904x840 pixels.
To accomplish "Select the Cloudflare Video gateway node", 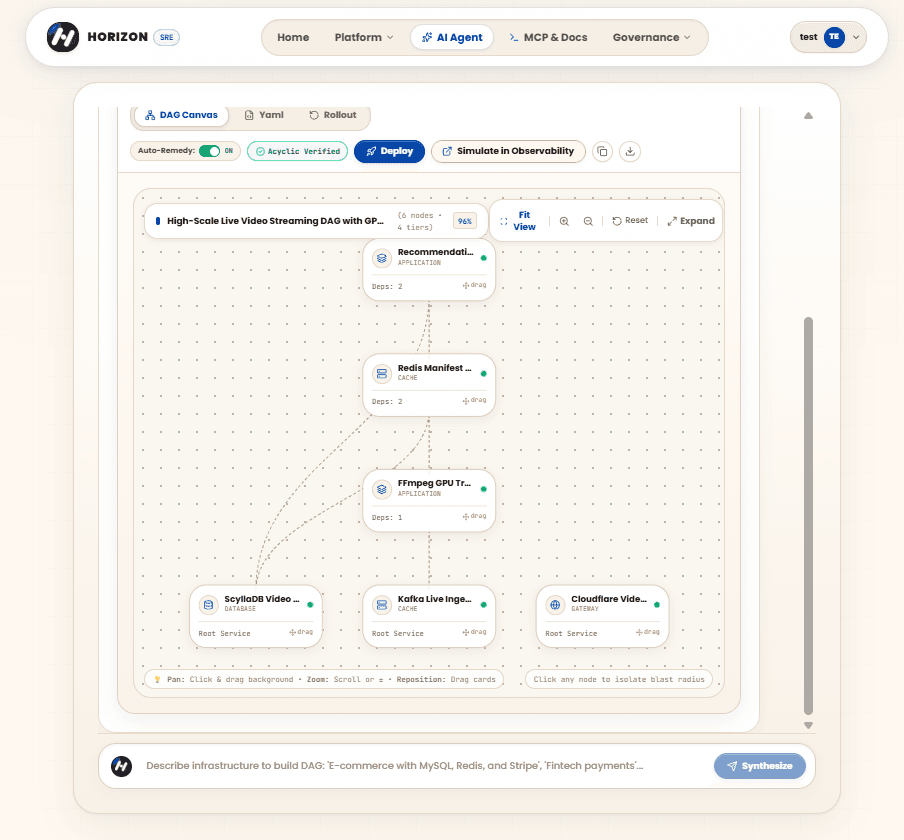I will [x=602, y=616].
